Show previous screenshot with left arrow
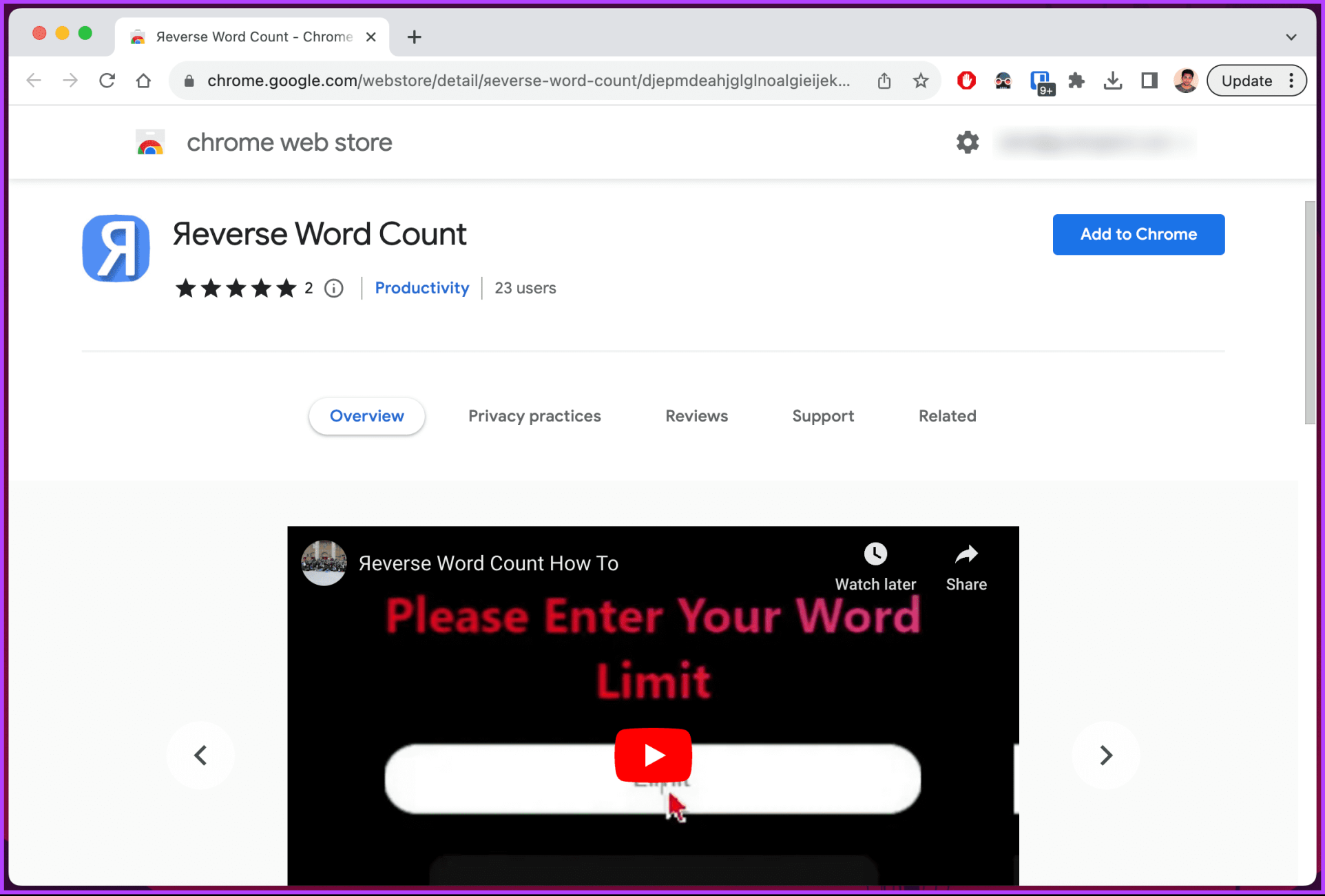This screenshot has height=896, width=1325. tap(200, 755)
